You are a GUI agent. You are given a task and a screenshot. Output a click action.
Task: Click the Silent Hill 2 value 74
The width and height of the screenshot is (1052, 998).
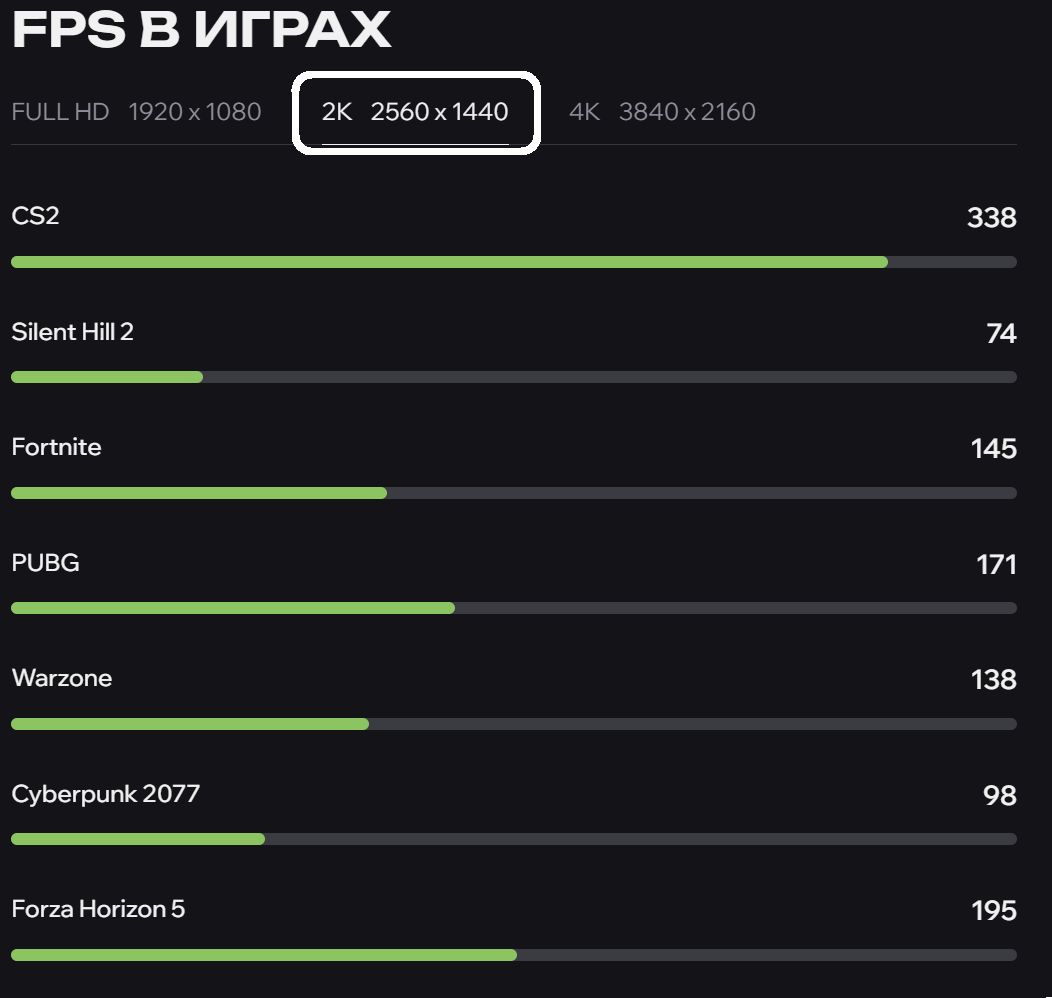pyautogui.click(x=1001, y=334)
